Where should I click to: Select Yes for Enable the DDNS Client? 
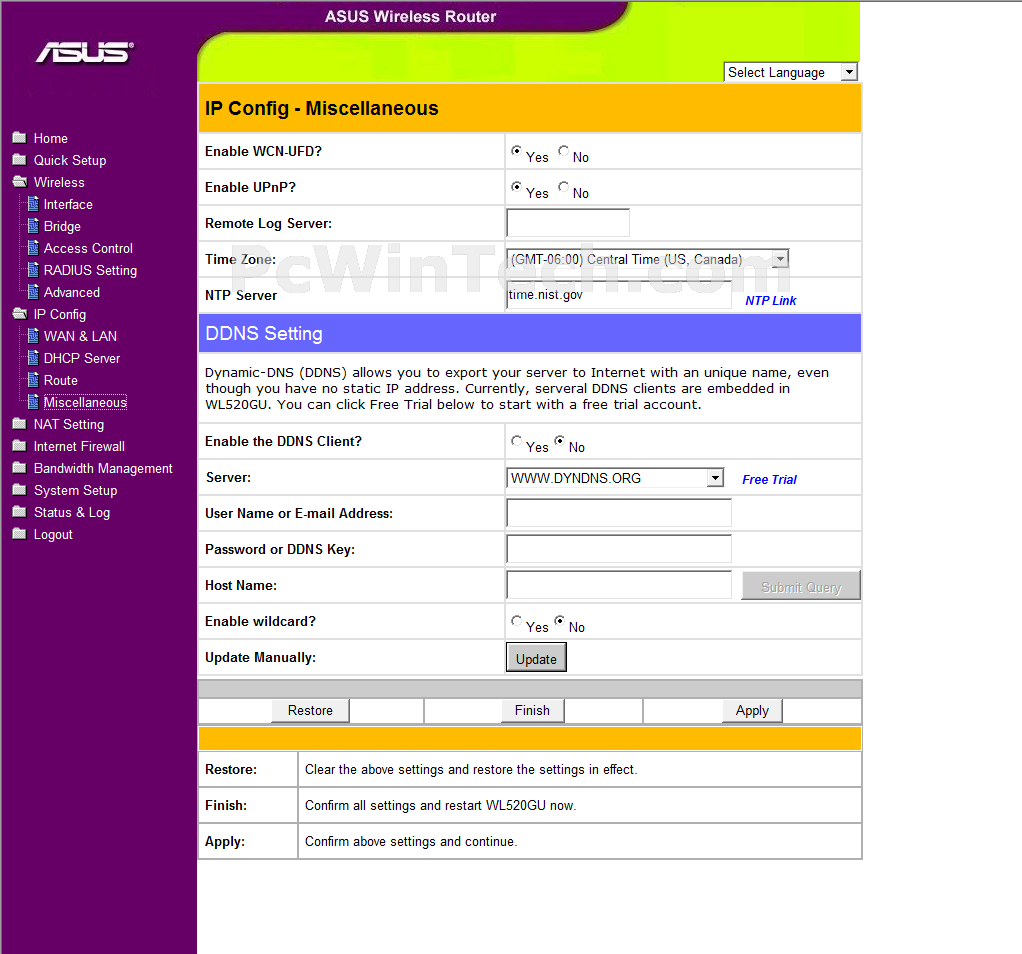coord(516,441)
